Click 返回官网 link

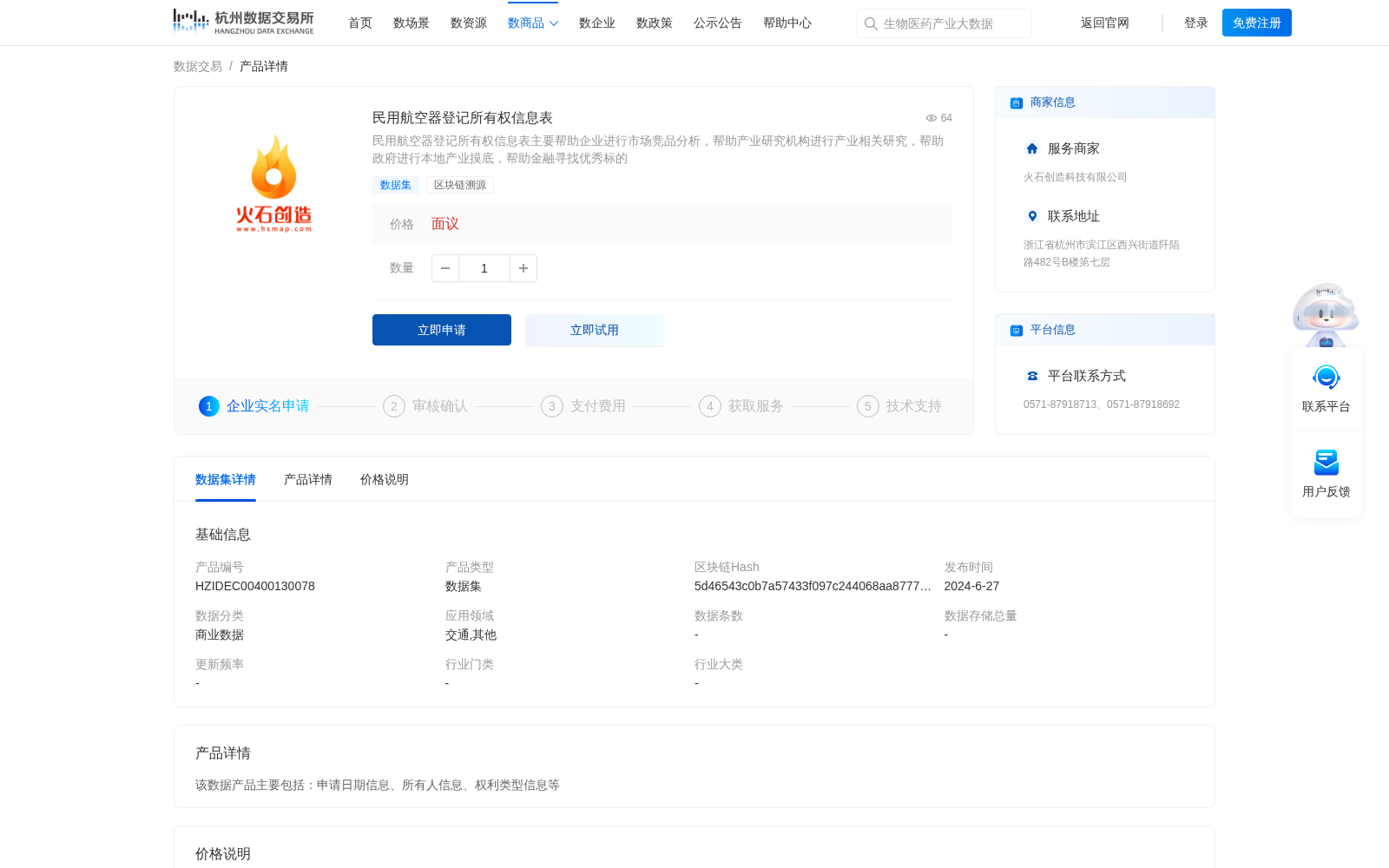click(1105, 23)
